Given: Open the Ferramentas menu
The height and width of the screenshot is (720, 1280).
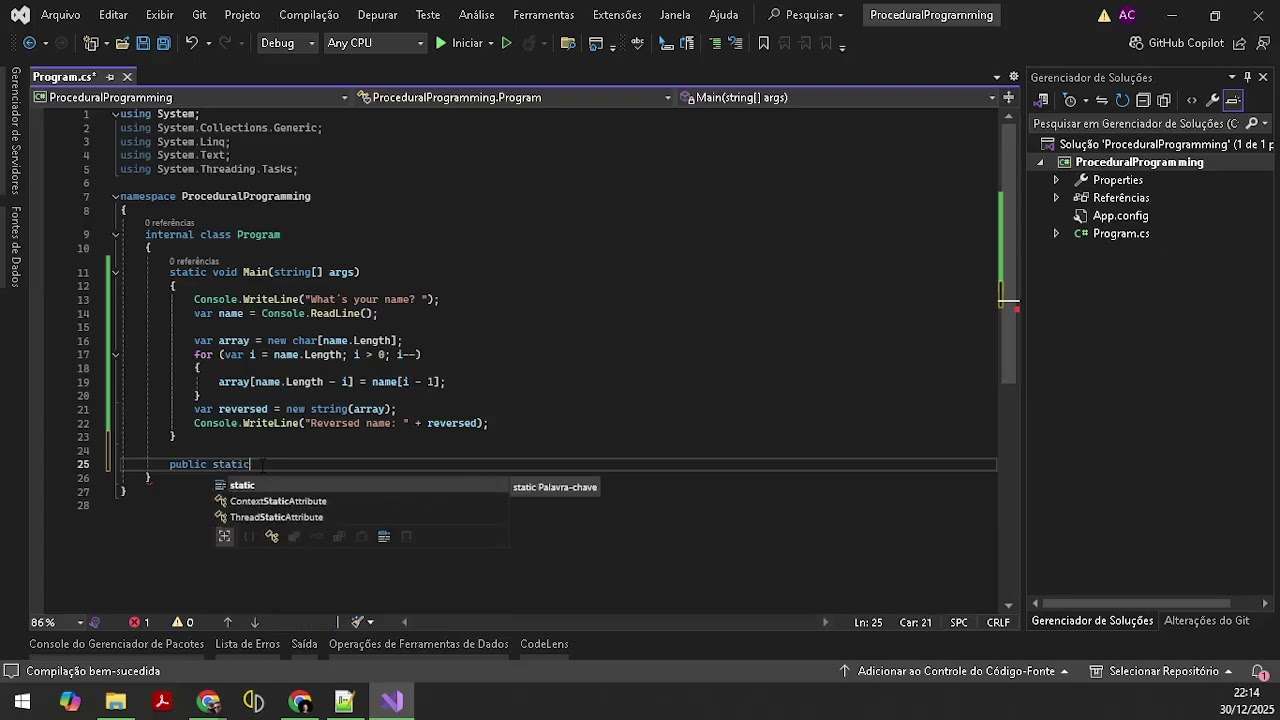Looking at the screenshot, I should pyautogui.click(x=543, y=15).
